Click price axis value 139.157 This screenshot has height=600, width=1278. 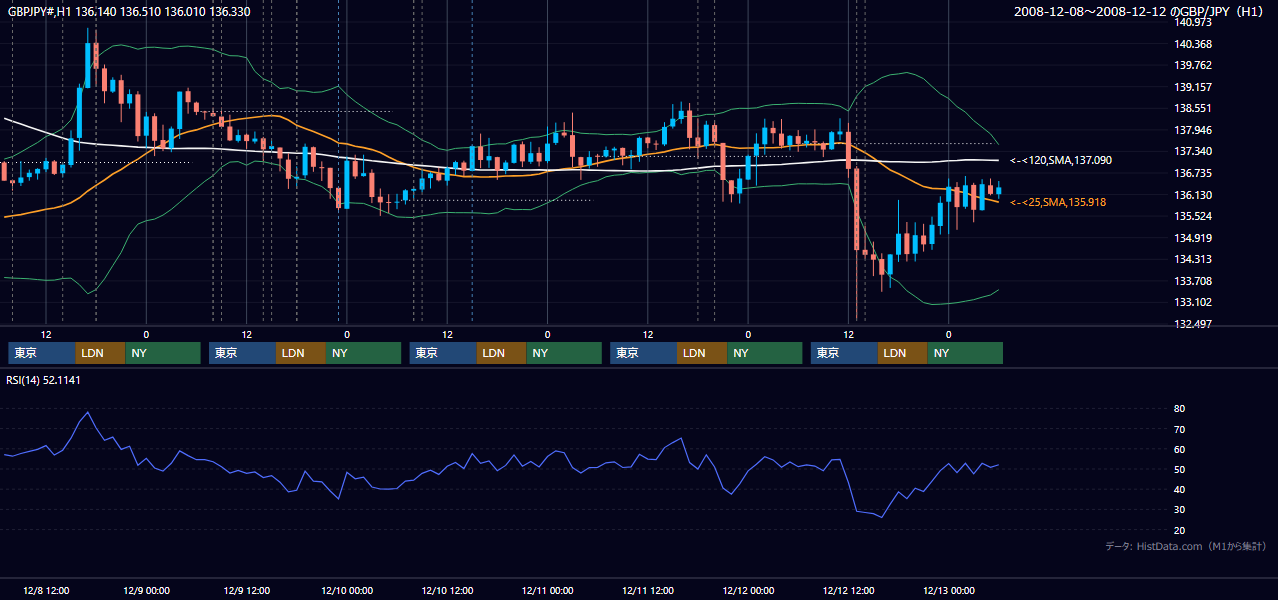[1194, 87]
